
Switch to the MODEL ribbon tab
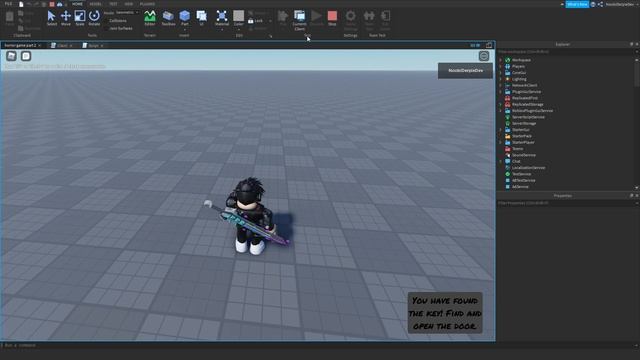(96, 4)
